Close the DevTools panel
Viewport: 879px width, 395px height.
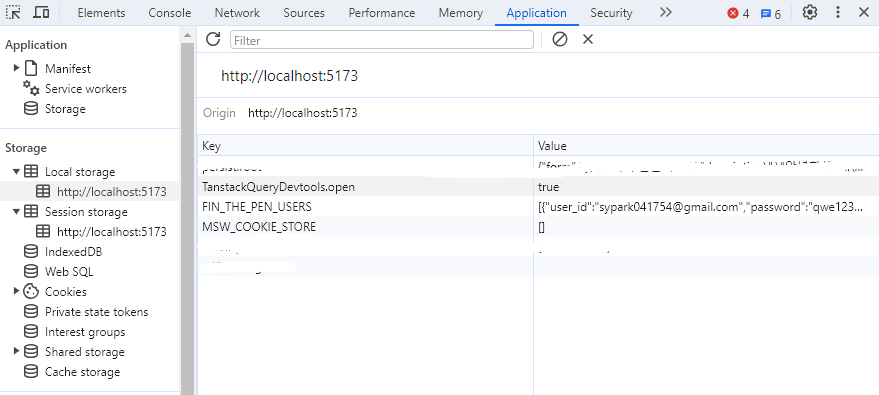point(863,12)
